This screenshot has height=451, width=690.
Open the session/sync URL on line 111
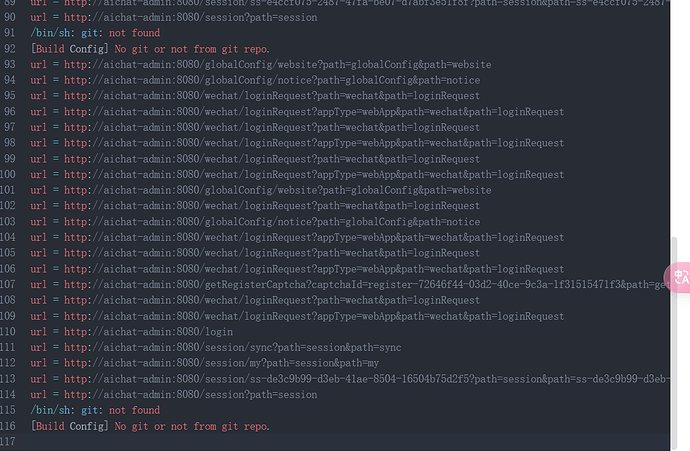point(233,348)
